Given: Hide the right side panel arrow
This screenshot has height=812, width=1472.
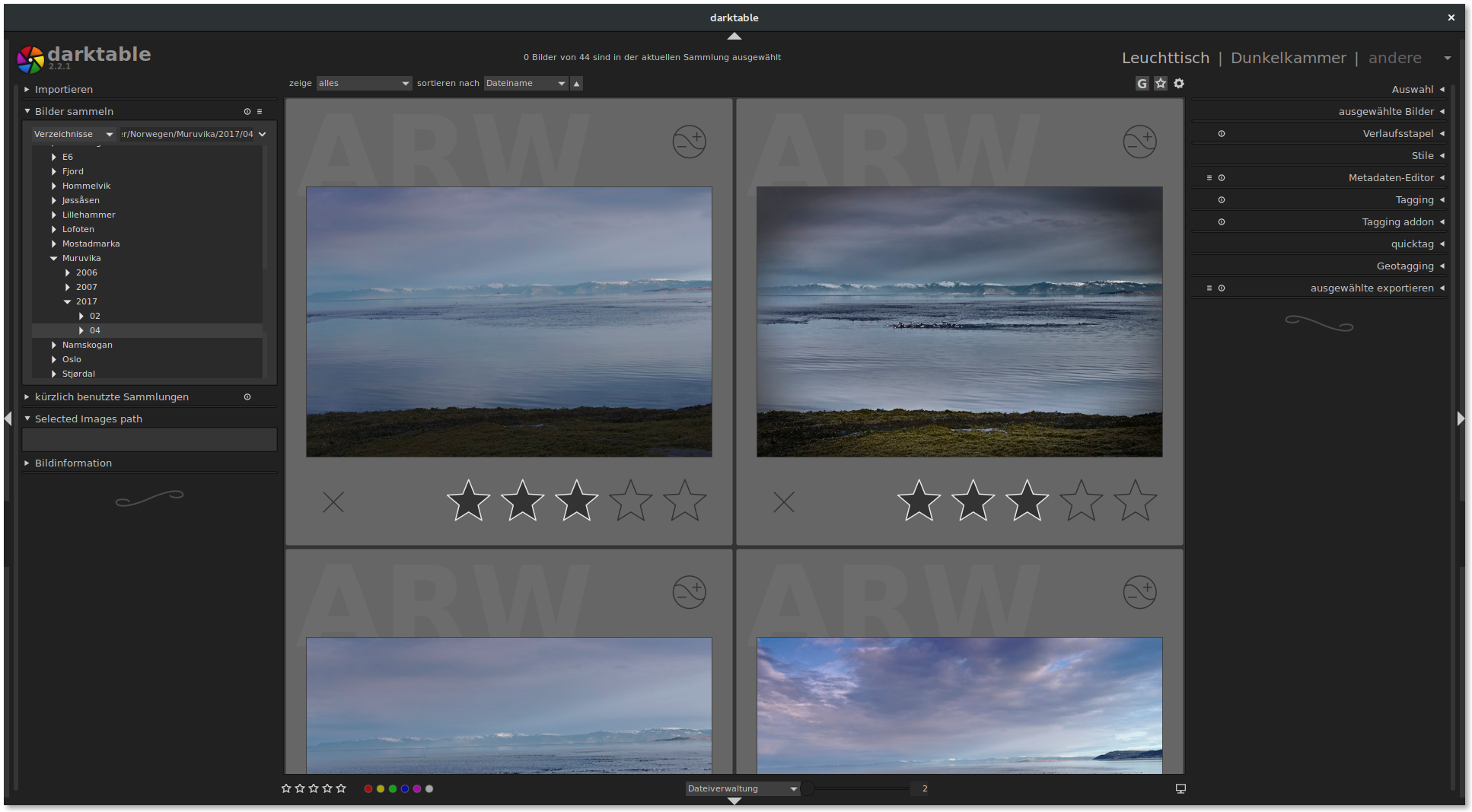Looking at the screenshot, I should point(1461,419).
